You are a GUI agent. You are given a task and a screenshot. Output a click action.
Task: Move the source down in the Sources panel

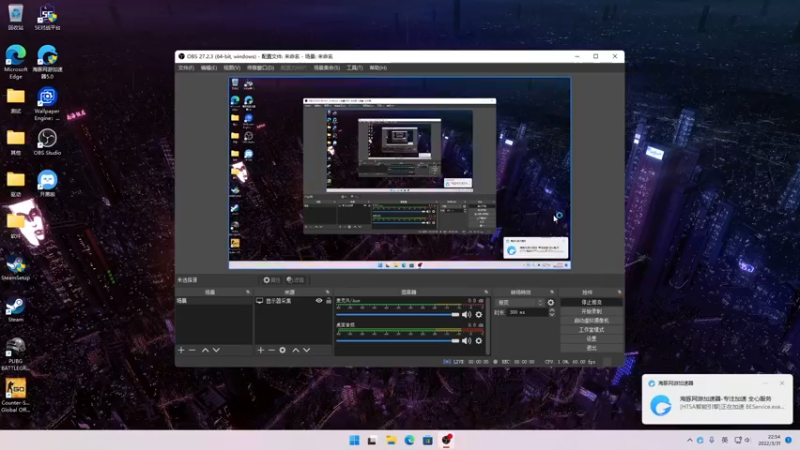click(x=307, y=350)
